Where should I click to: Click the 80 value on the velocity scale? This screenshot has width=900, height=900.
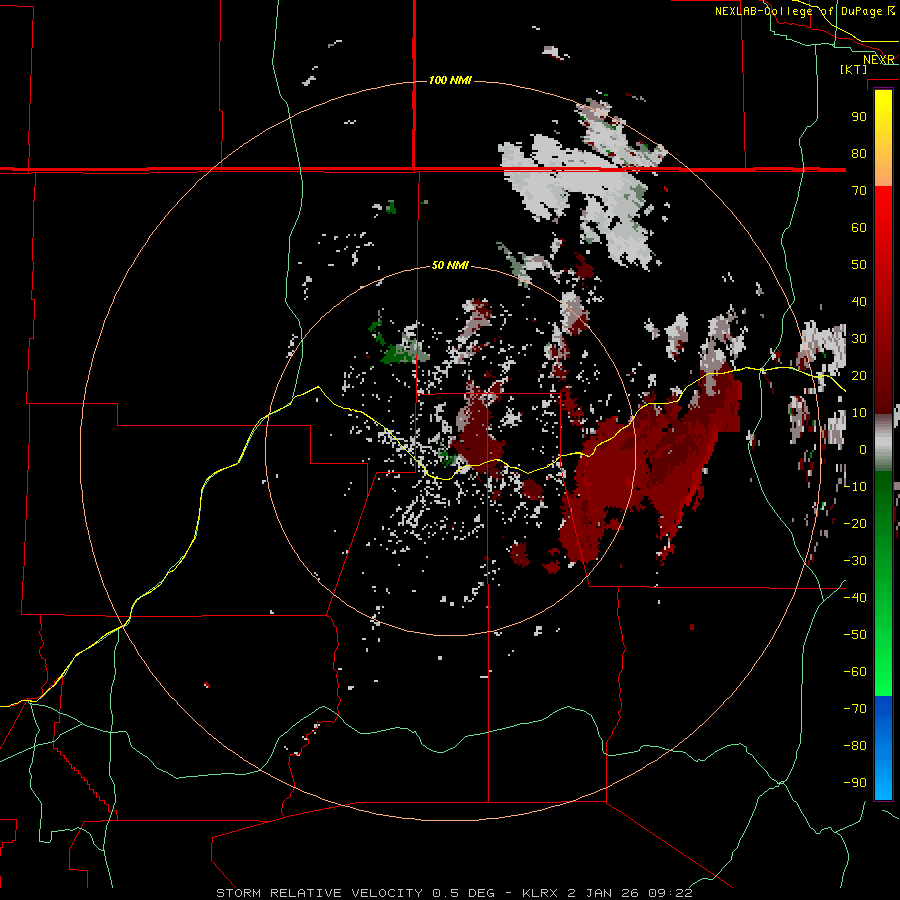[859, 154]
